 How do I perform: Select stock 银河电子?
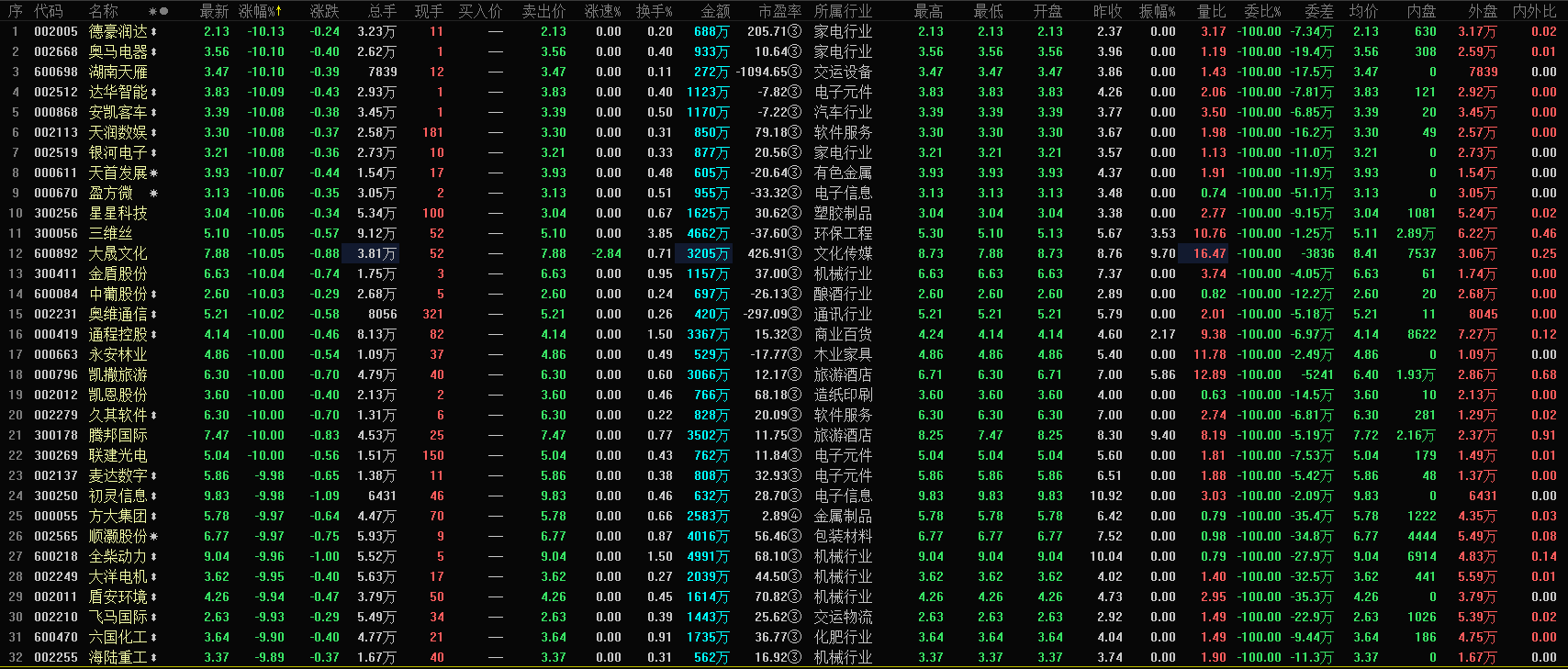click(x=118, y=152)
